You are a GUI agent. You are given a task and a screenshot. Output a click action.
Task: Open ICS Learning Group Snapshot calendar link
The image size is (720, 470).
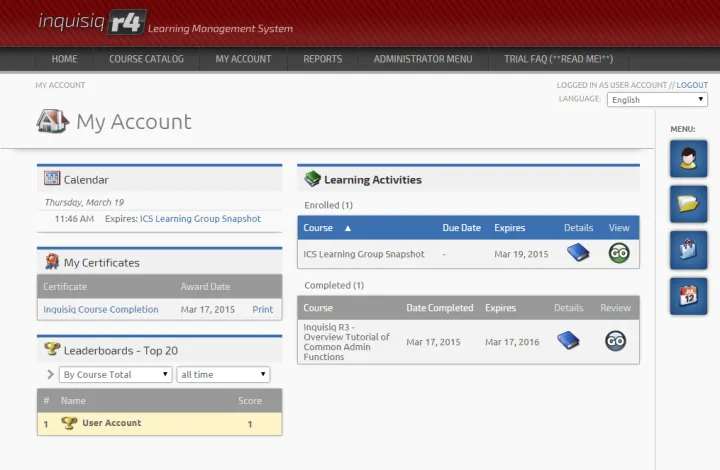(x=200, y=219)
